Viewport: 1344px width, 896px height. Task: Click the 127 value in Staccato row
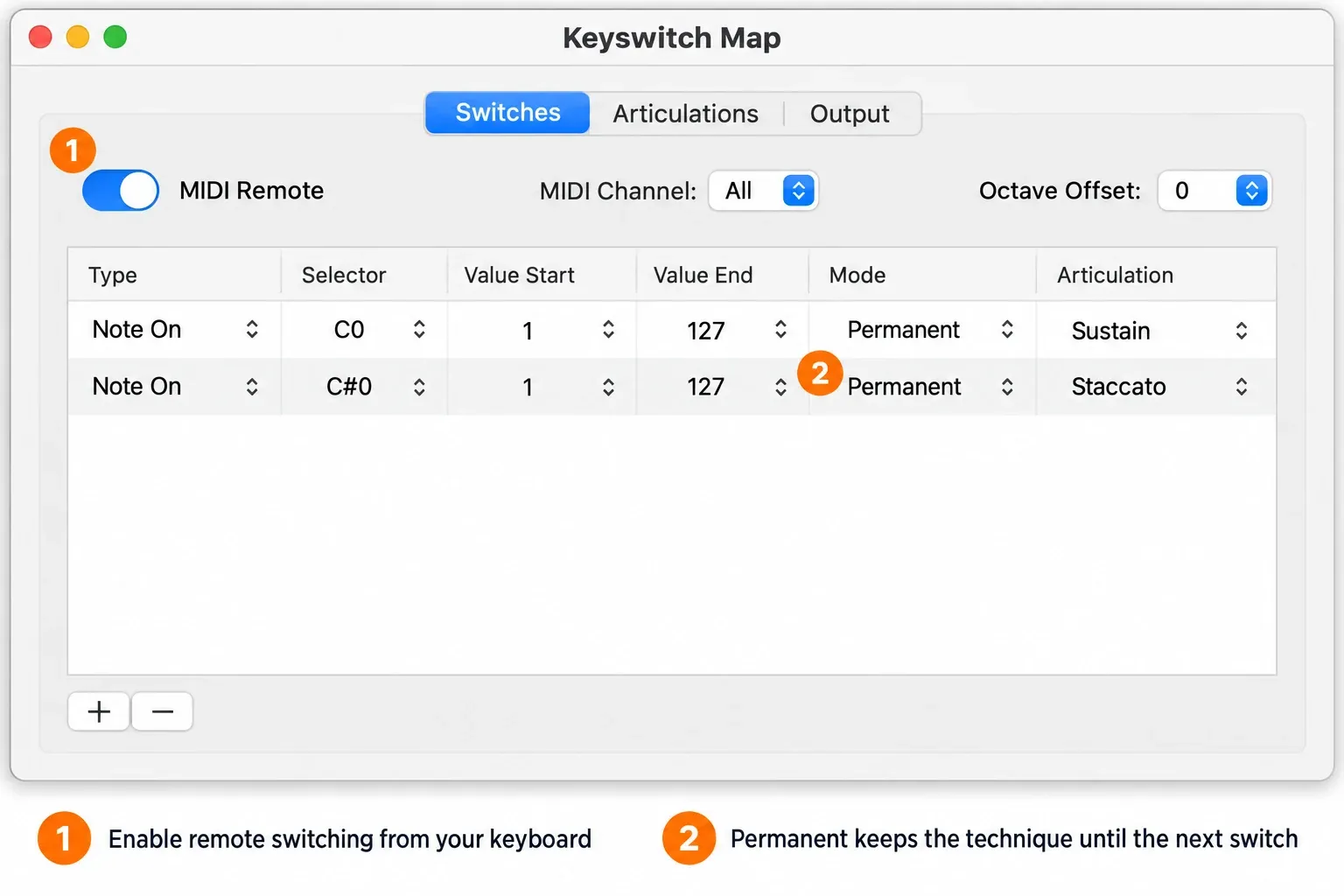click(705, 387)
